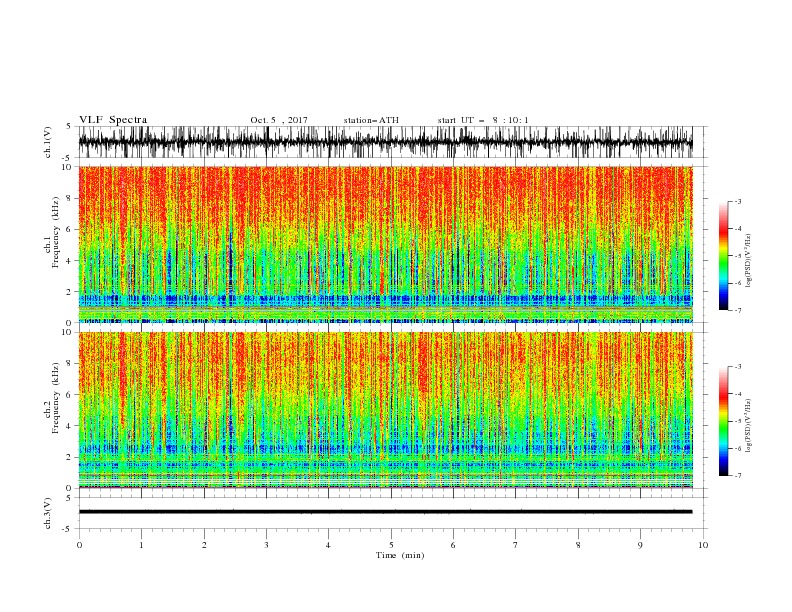The height and width of the screenshot is (612, 792).
Task: Click the "8" minute tick on the time axis
Action: (578, 545)
